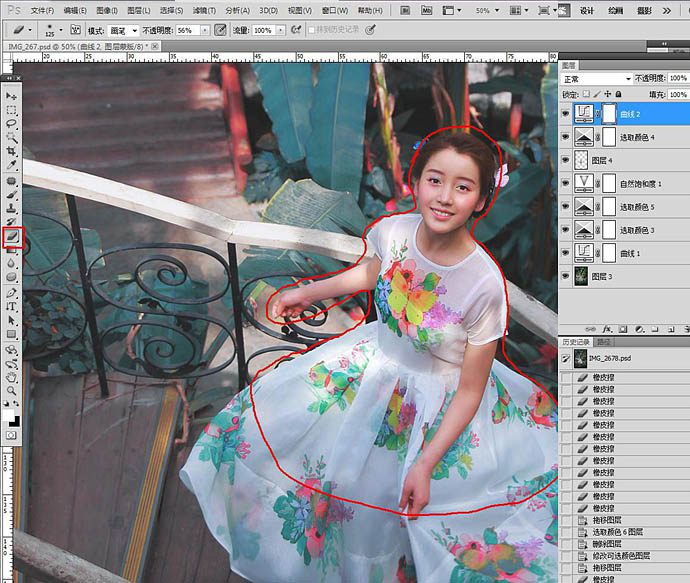Hide the 图层 4 layer
This screenshot has width=690, height=583.
click(x=565, y=160)
